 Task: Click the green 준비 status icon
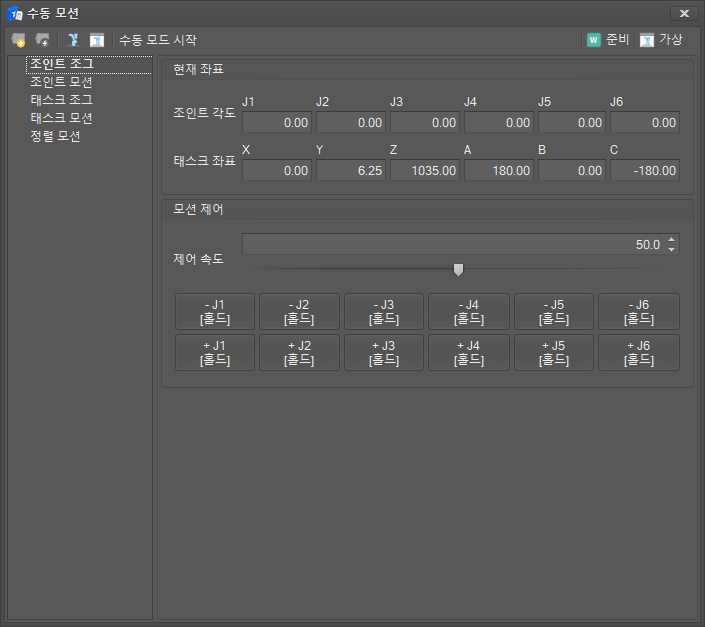pyautogui.click(x=594, y=40)
